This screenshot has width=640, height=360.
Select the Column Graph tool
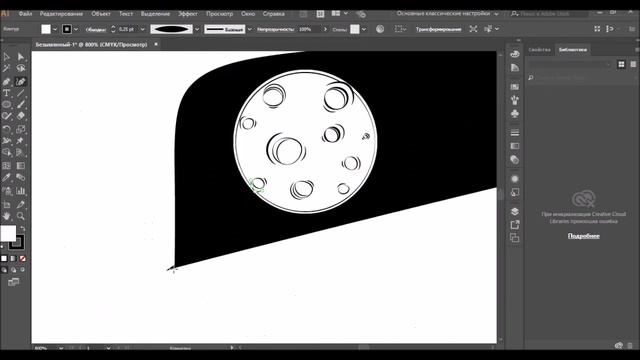click(x=20, y=191)
